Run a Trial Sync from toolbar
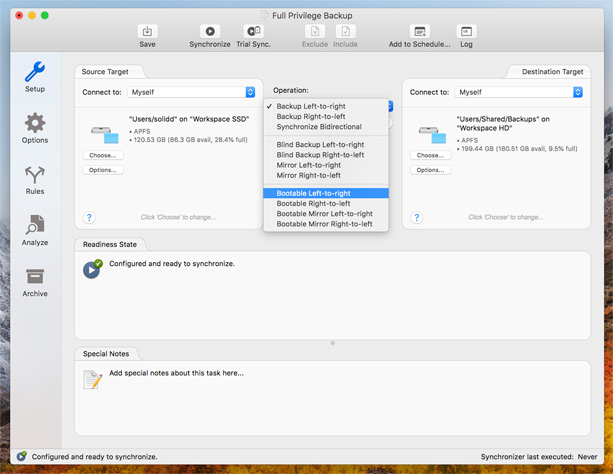 [x=254, y=31]
